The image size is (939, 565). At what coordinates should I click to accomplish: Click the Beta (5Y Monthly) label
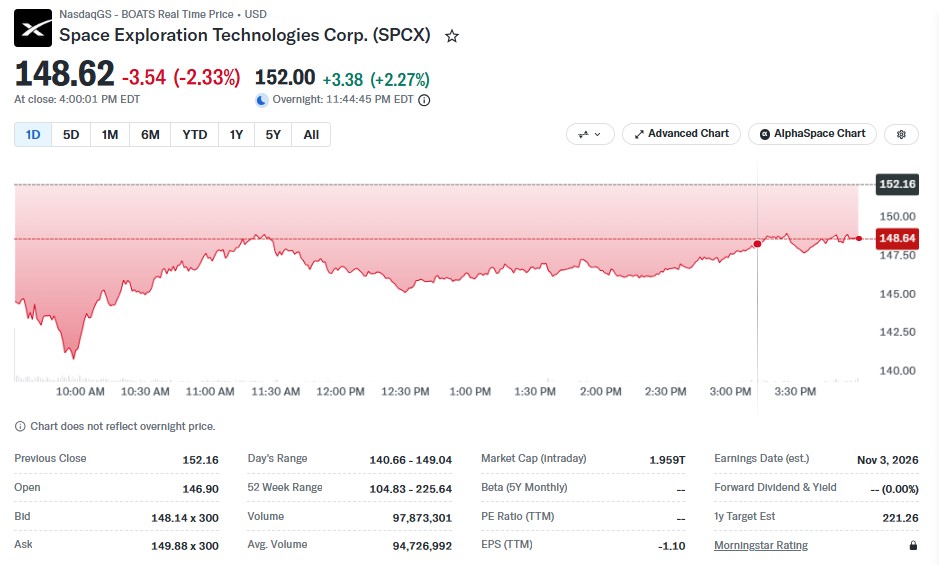point(524,487)
